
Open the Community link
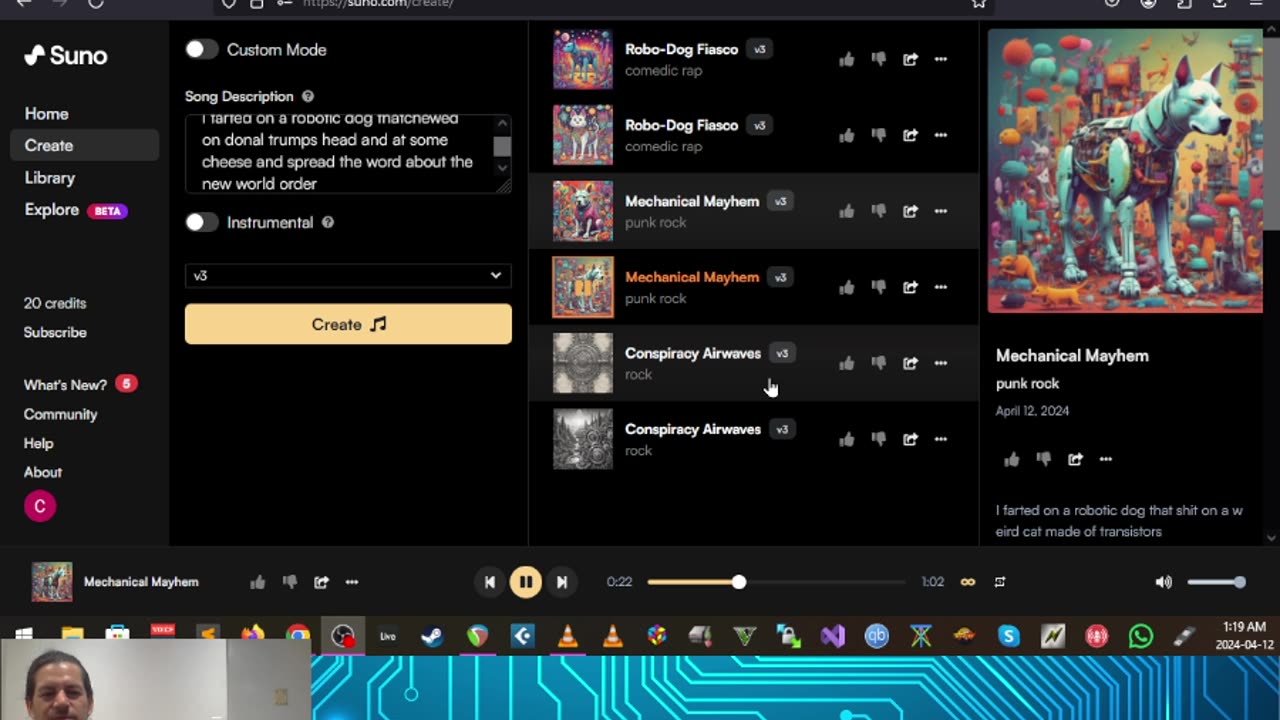pos(61,414)
